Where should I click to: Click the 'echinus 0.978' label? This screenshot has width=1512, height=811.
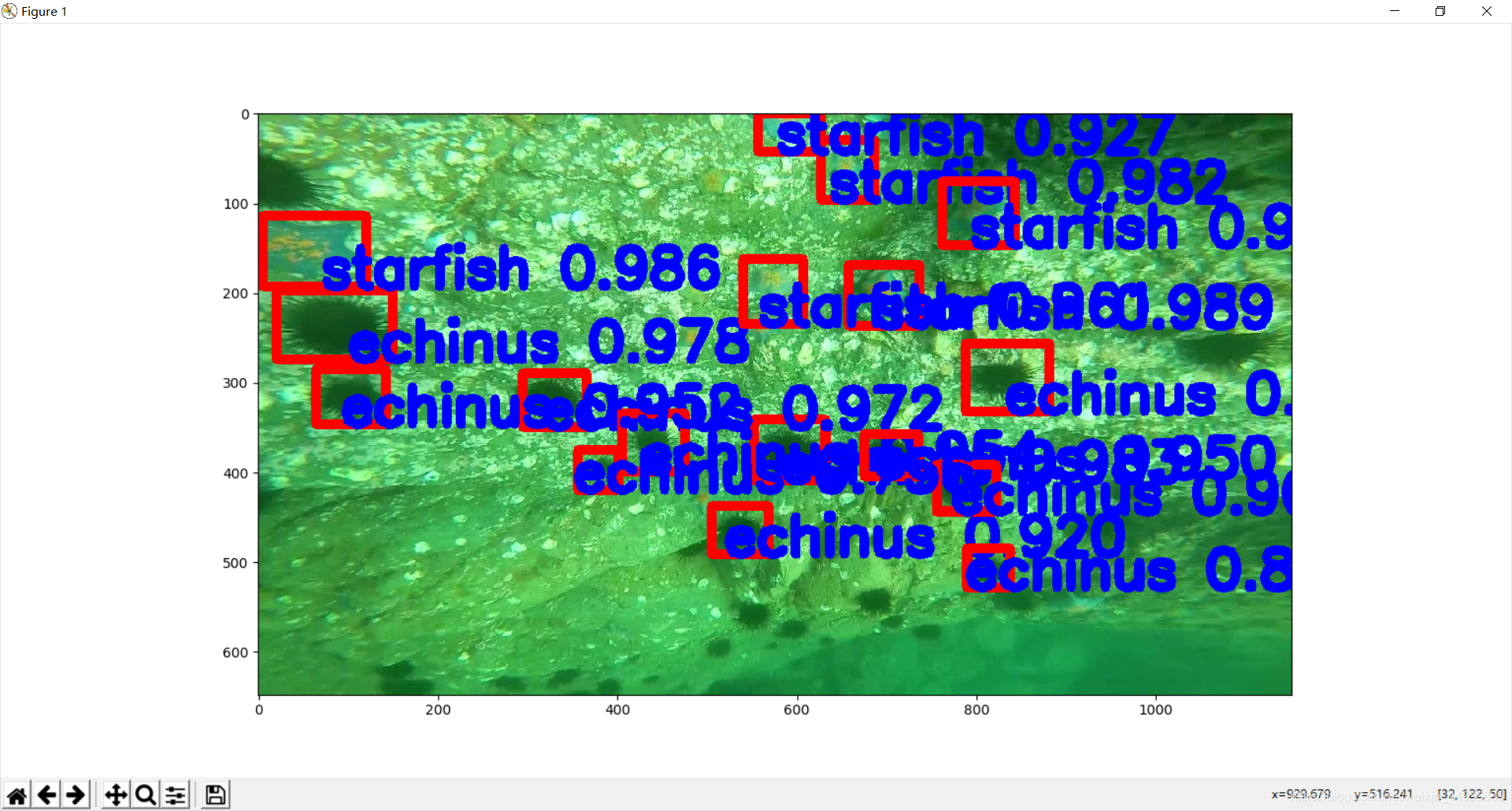point(549,343)
